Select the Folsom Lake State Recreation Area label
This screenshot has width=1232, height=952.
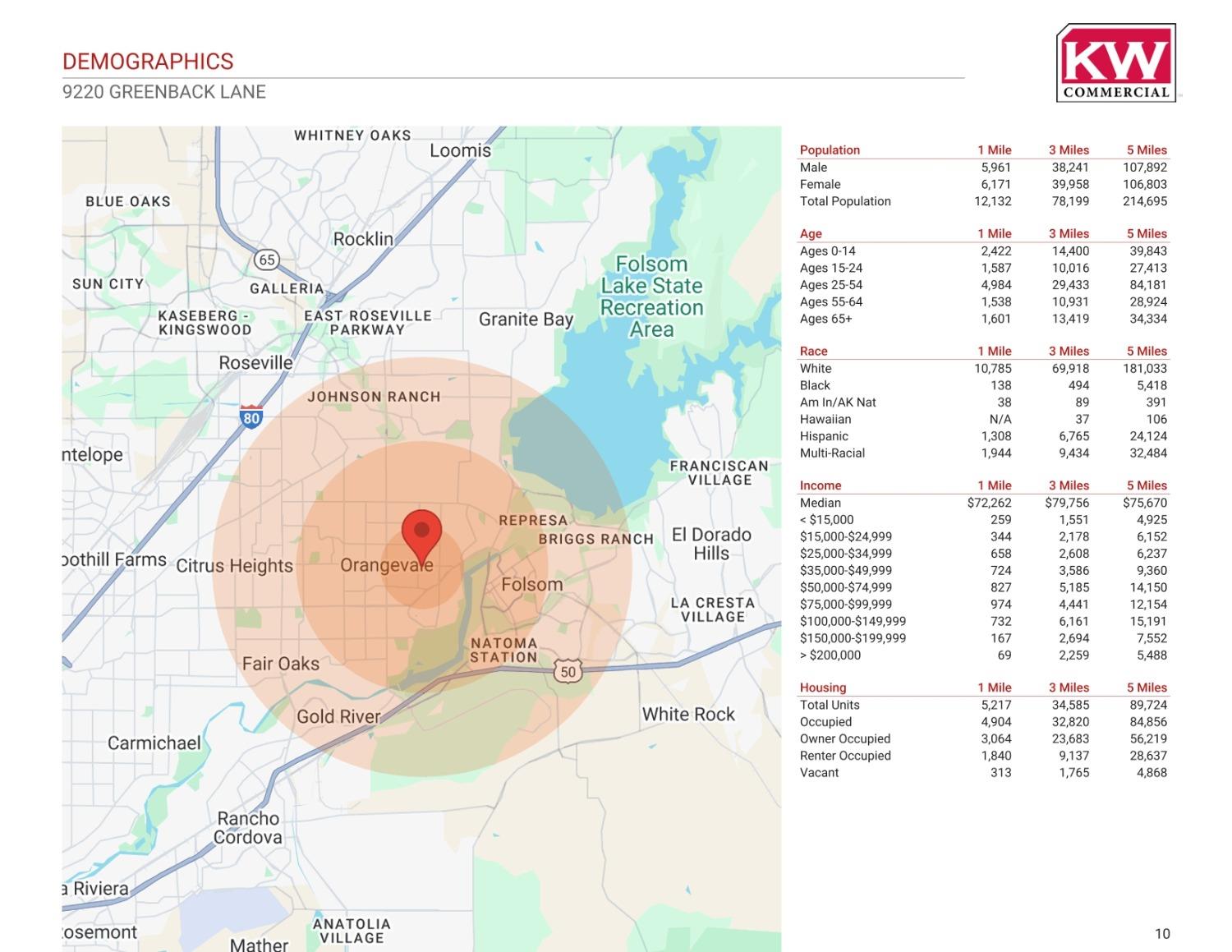coord(651,297)
